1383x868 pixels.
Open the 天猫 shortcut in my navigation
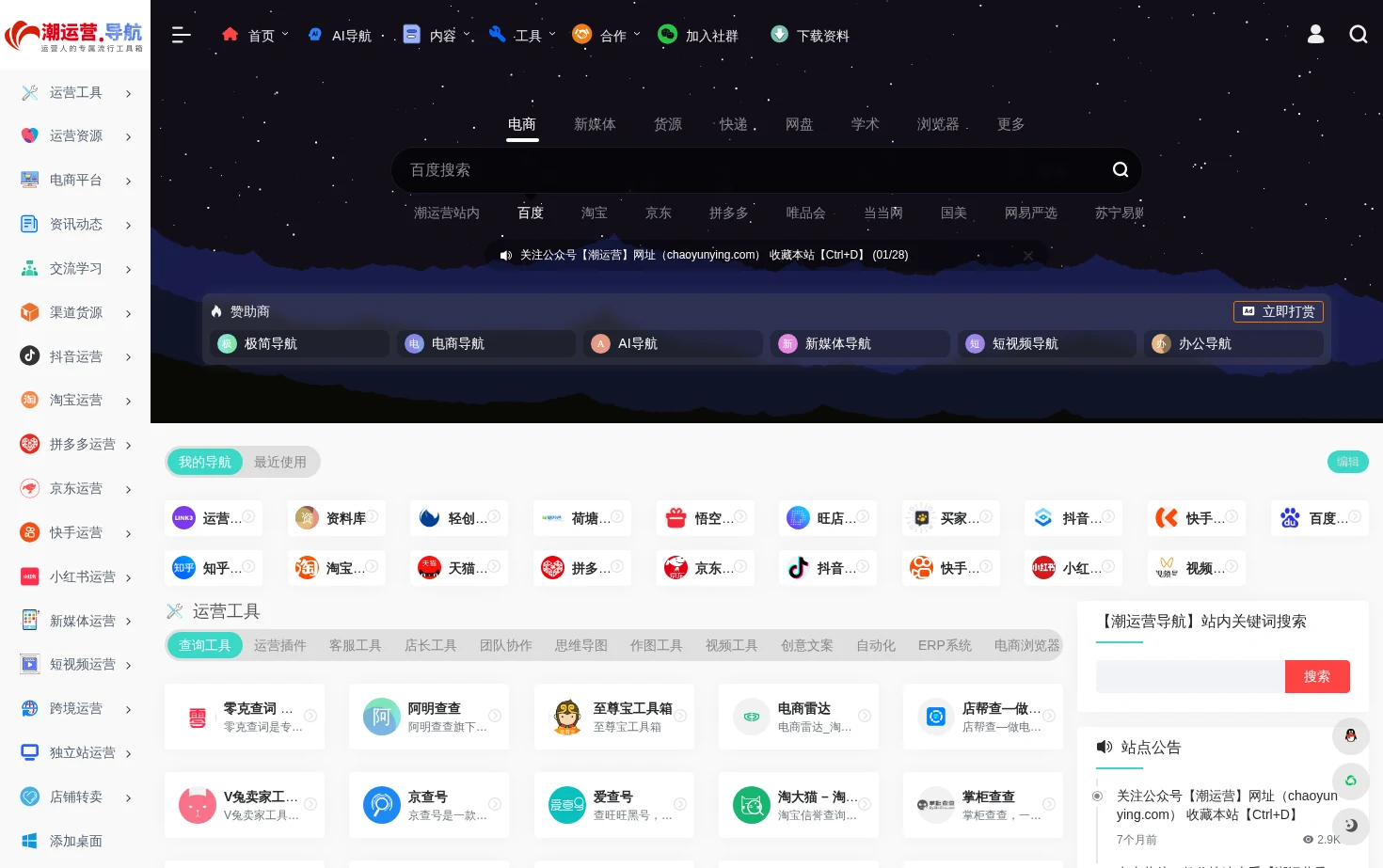pyautogui.click(x=459, y=568)
